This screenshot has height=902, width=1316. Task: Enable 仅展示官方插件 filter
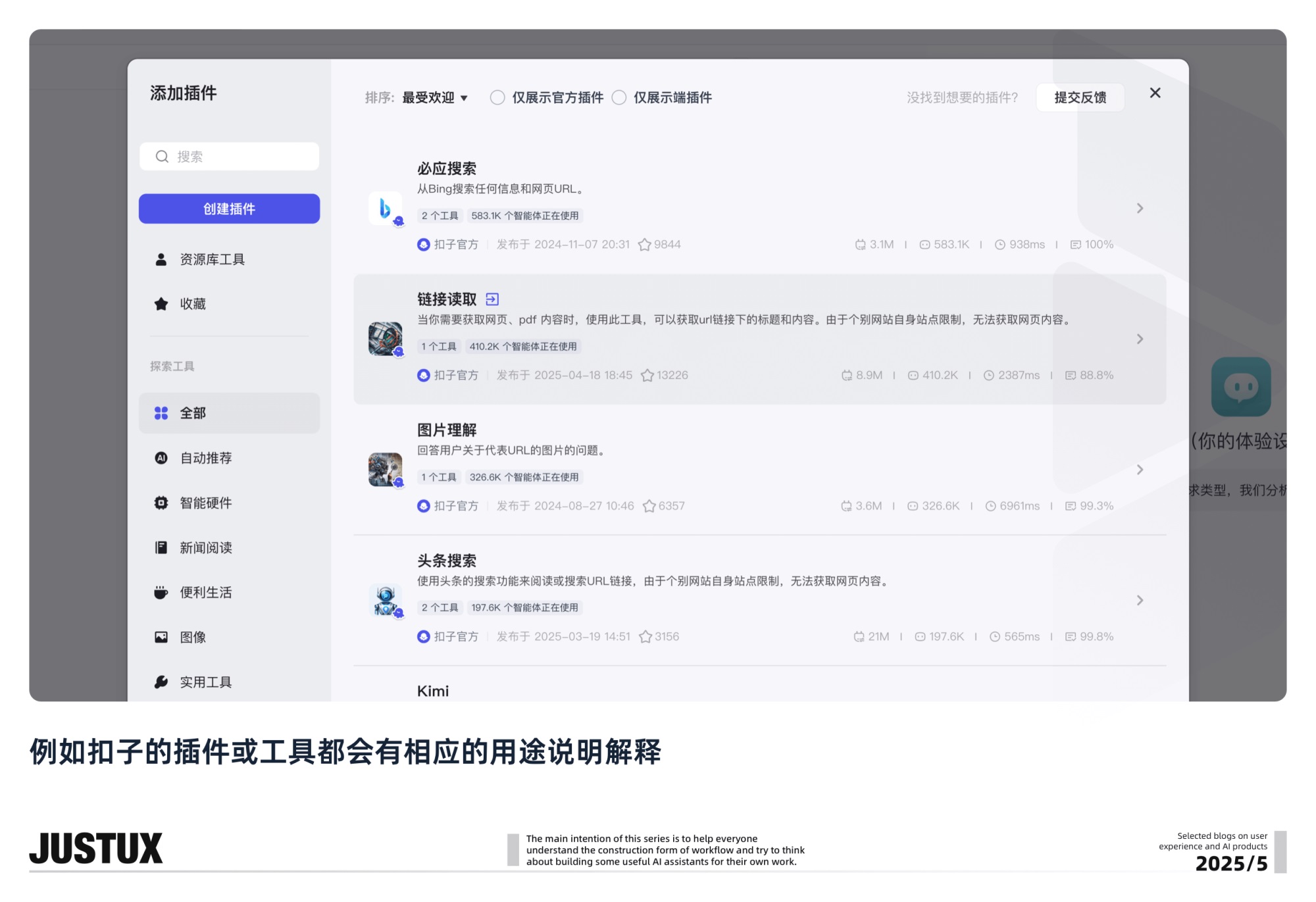click(x=497, y=97)
